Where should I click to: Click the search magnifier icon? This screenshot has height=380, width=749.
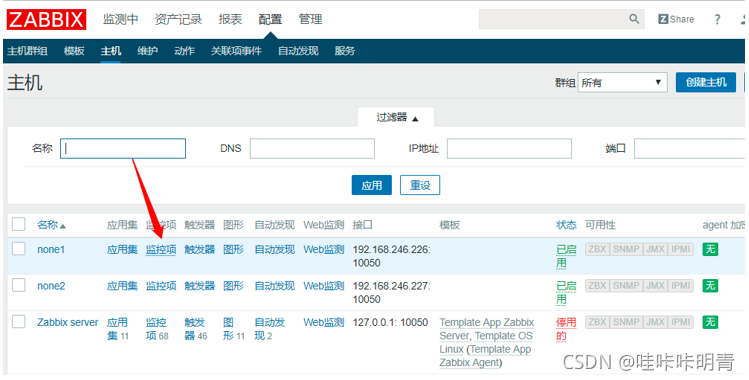(634, 19)
